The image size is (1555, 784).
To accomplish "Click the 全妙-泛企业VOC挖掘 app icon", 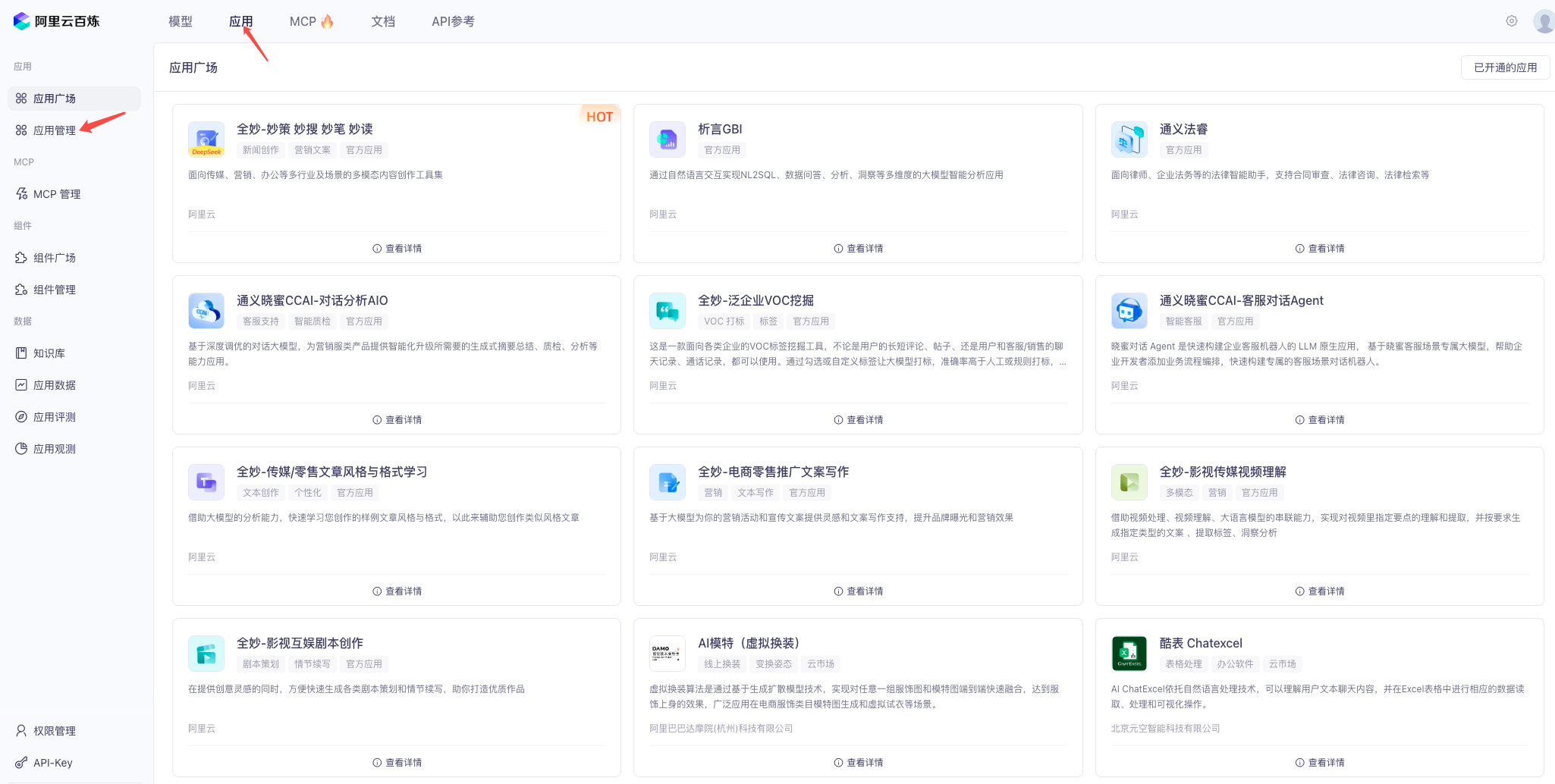I will (668, 311).
